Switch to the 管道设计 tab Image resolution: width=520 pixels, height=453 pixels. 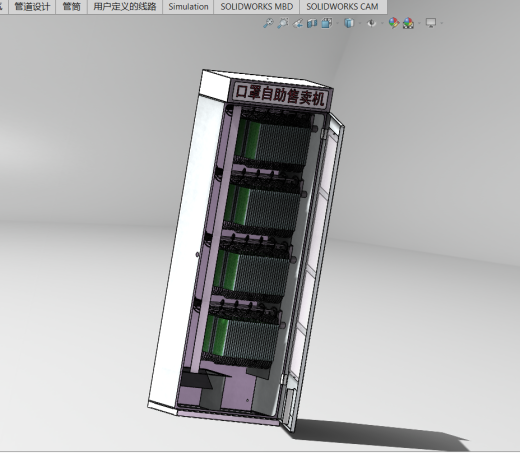tap(32, 7)
